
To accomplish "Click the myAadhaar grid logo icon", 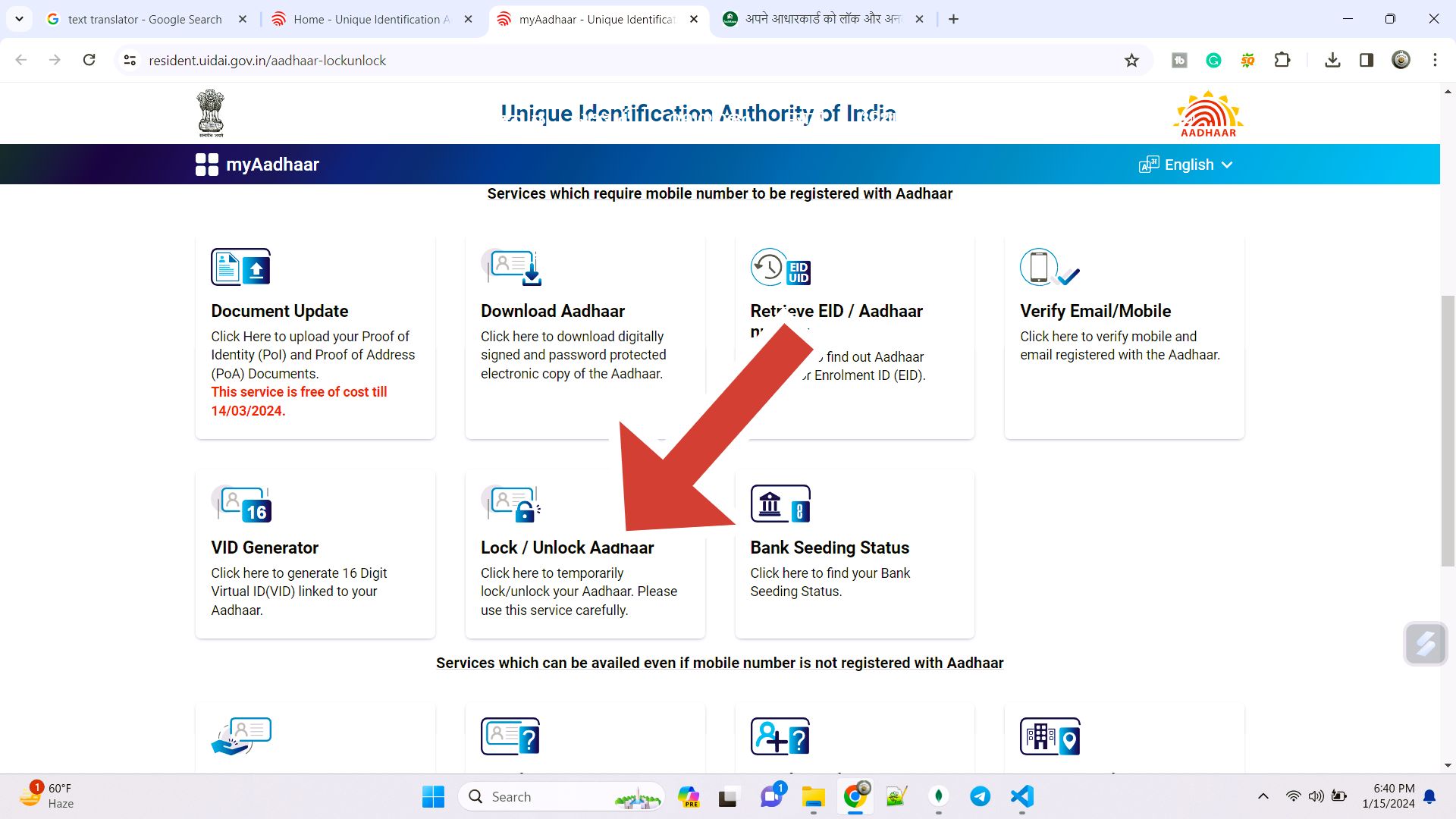I will click(206, 165).
